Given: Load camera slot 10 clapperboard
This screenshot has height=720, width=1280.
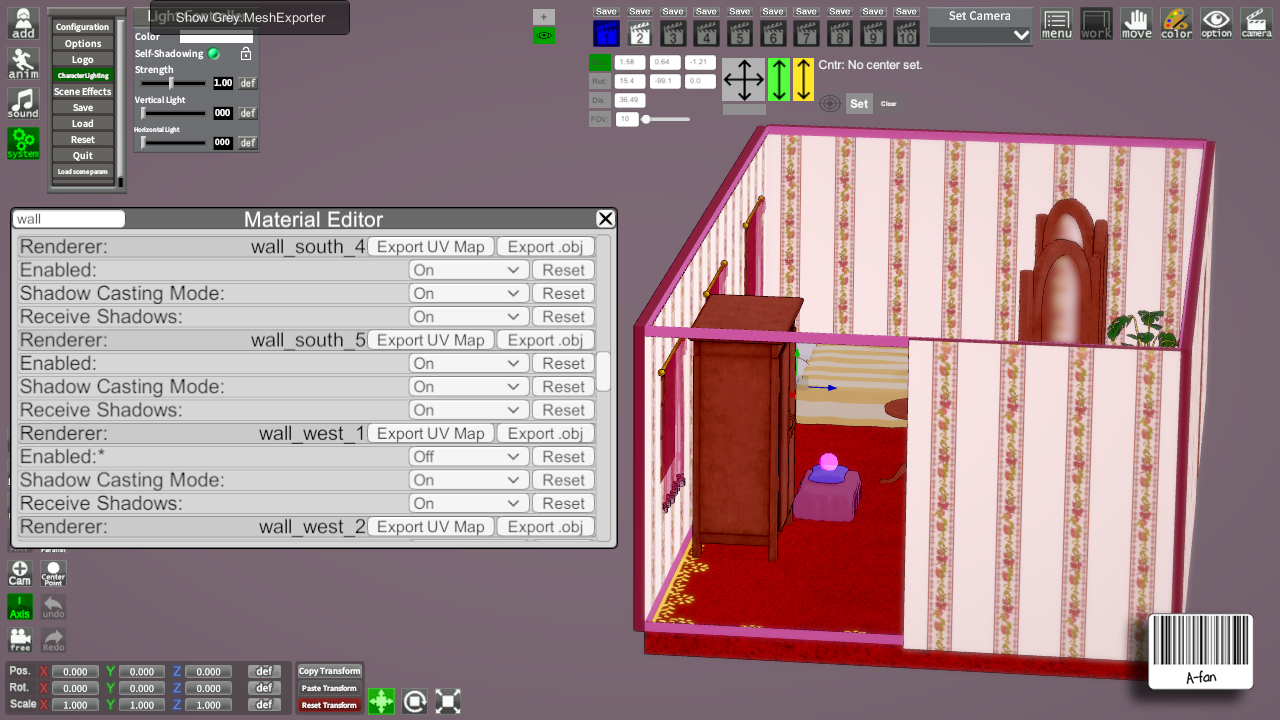Looking at the screenshot, I should tap(906, 33).
